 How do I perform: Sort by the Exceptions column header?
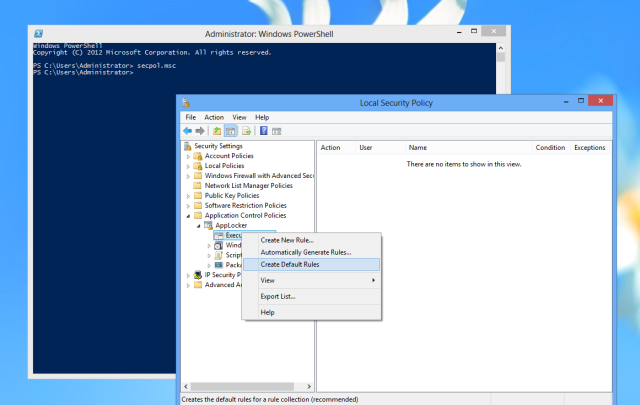(x=590, y=147)
